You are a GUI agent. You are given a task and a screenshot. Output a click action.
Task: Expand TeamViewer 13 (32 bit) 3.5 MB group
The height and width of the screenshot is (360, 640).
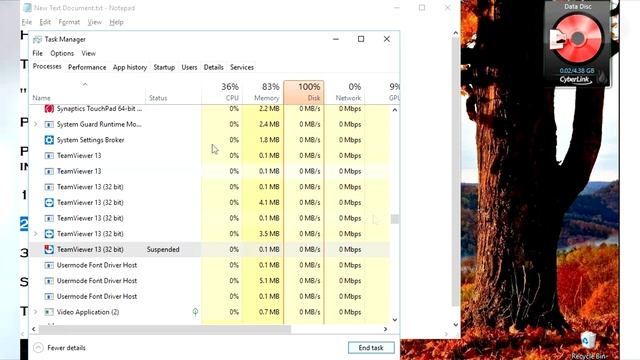point(36,234)
